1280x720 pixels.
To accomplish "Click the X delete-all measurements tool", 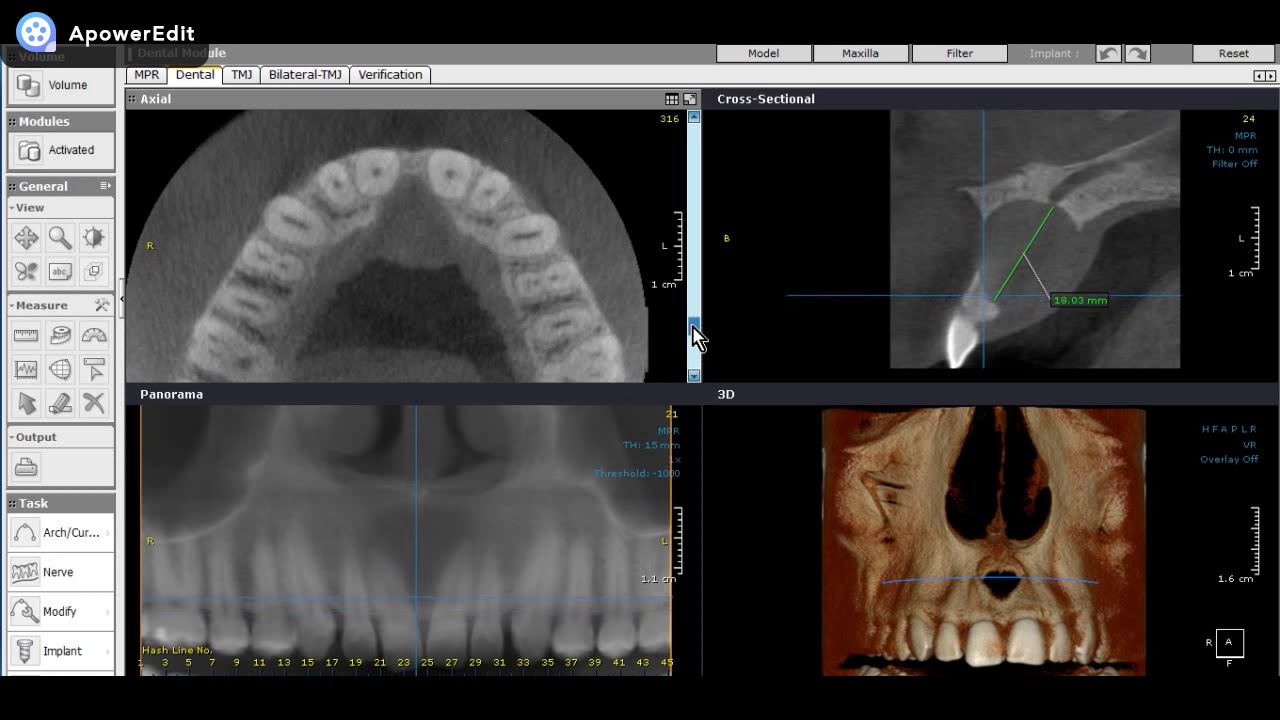I will (94, 403).
